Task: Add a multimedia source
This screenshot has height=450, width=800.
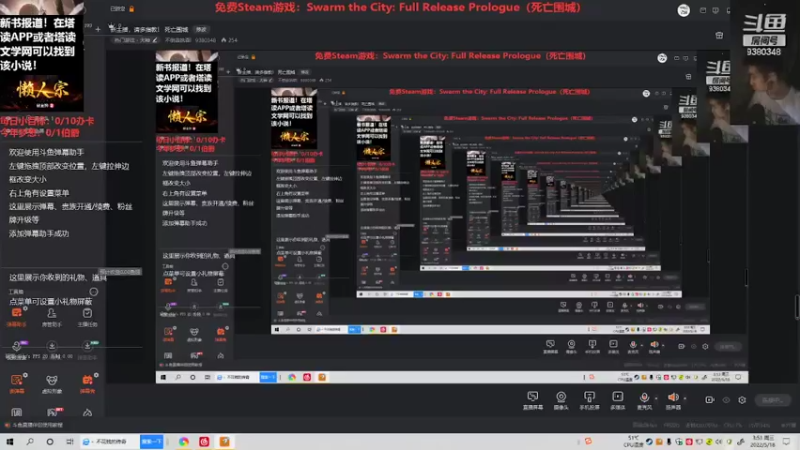Action: click(617, 400)
